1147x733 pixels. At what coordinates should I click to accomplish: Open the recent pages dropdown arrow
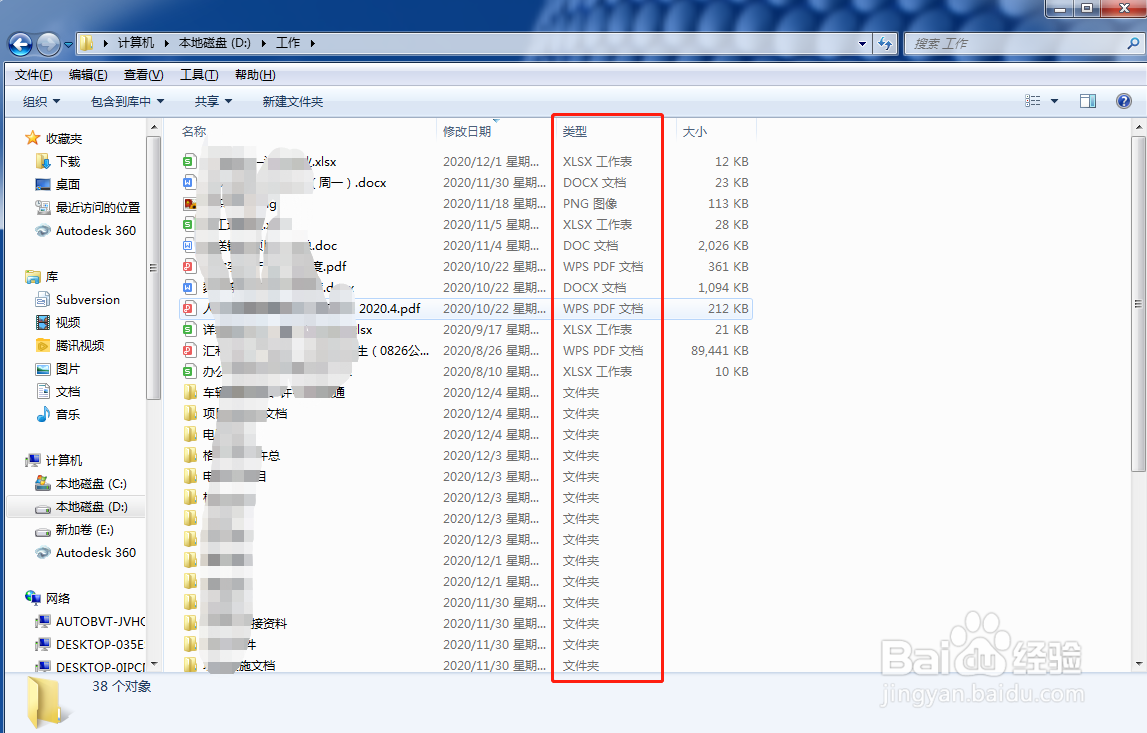(68, 45)
